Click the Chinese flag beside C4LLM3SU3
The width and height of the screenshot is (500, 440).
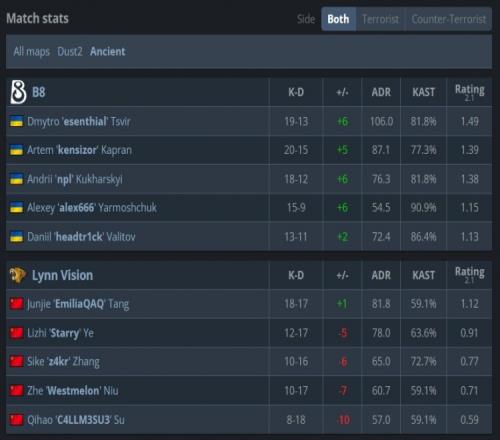point(16,420)
